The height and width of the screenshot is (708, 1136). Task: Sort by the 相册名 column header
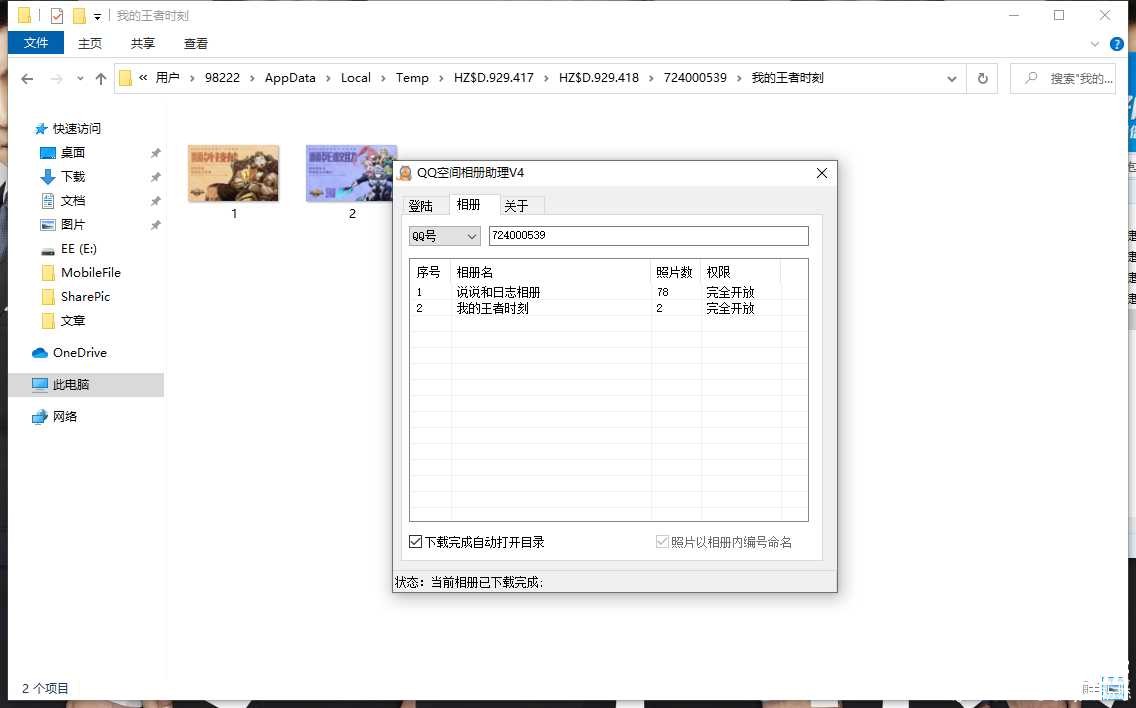551,272
